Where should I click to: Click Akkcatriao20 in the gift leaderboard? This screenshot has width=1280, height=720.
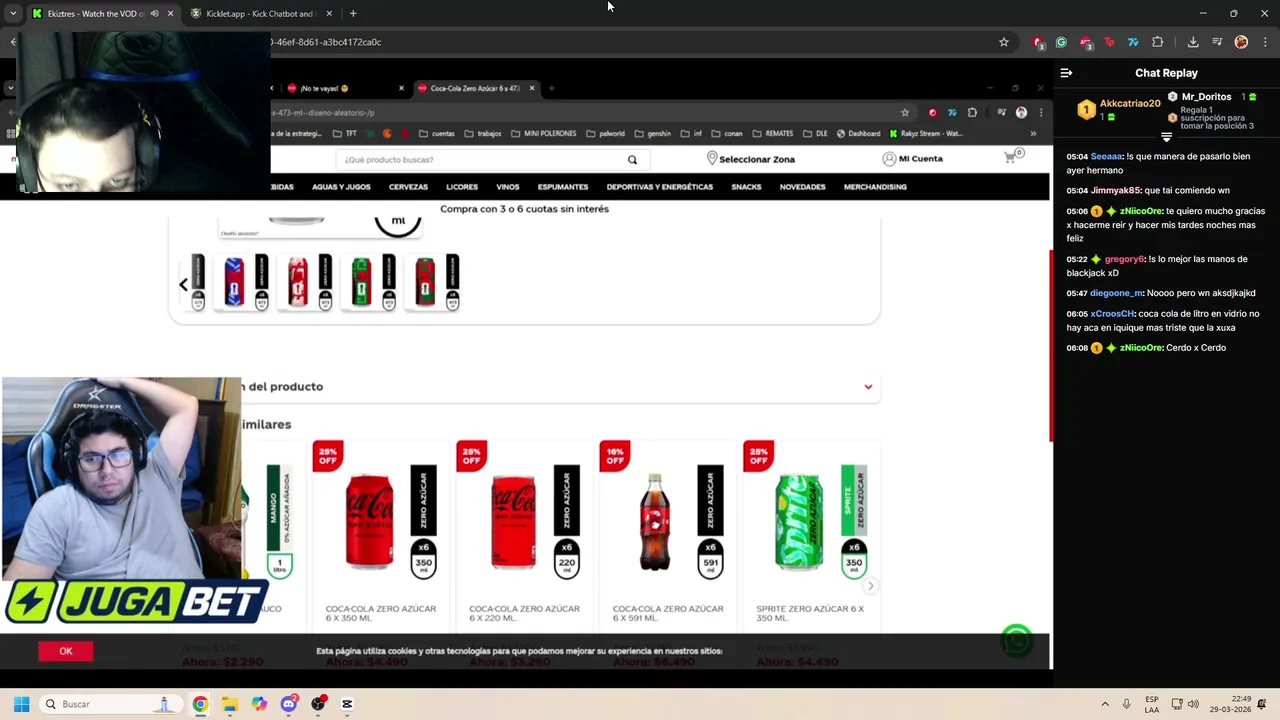[x=1130, y=103]
